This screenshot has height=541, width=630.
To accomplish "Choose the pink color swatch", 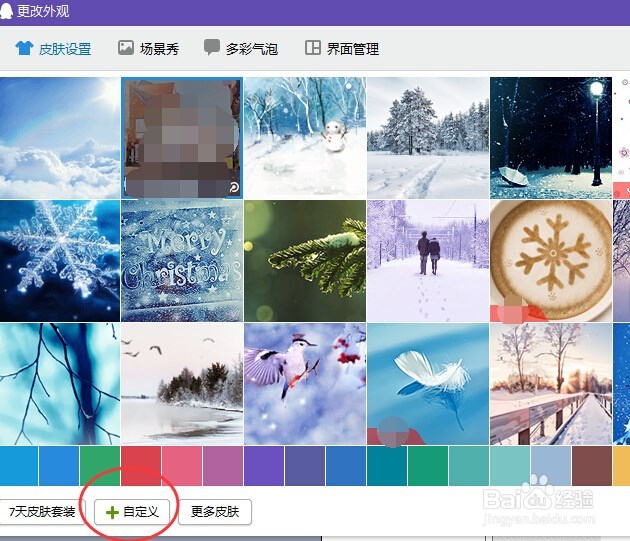I will coord(182,466).
